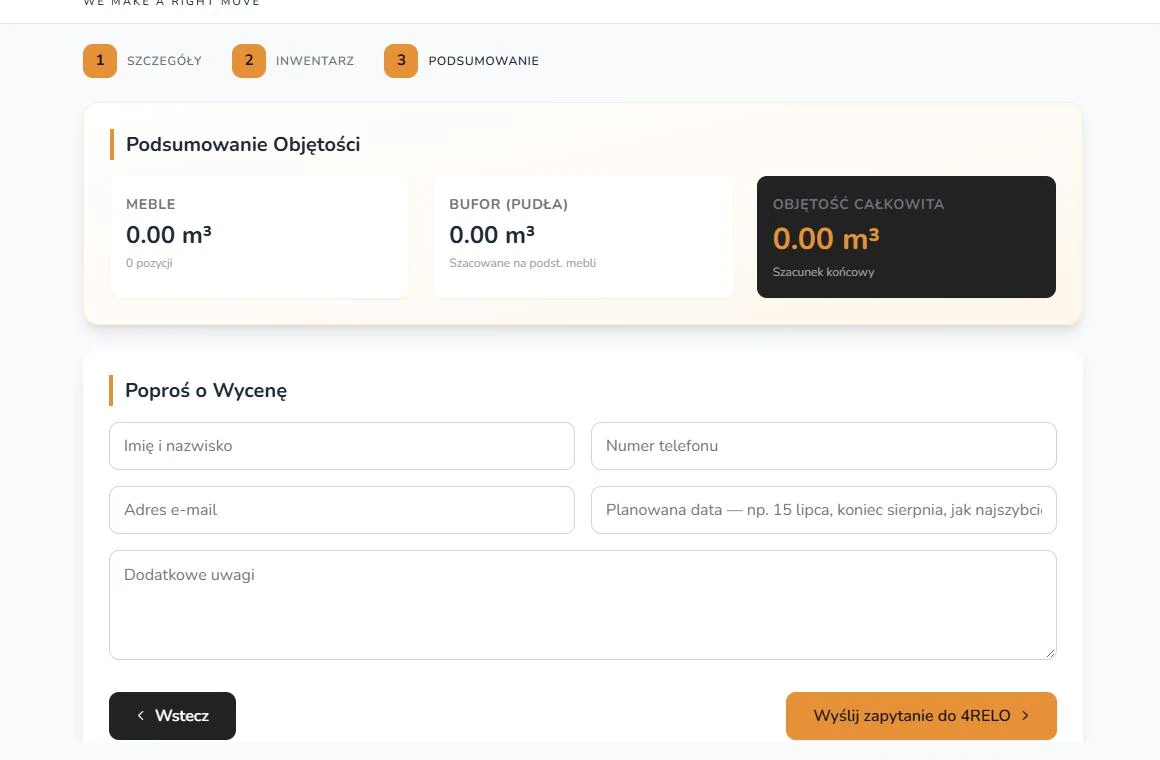Focus the Numer telefonu field
The height and width of the screenshot is (760, 1160).
(x=823, y=445)
